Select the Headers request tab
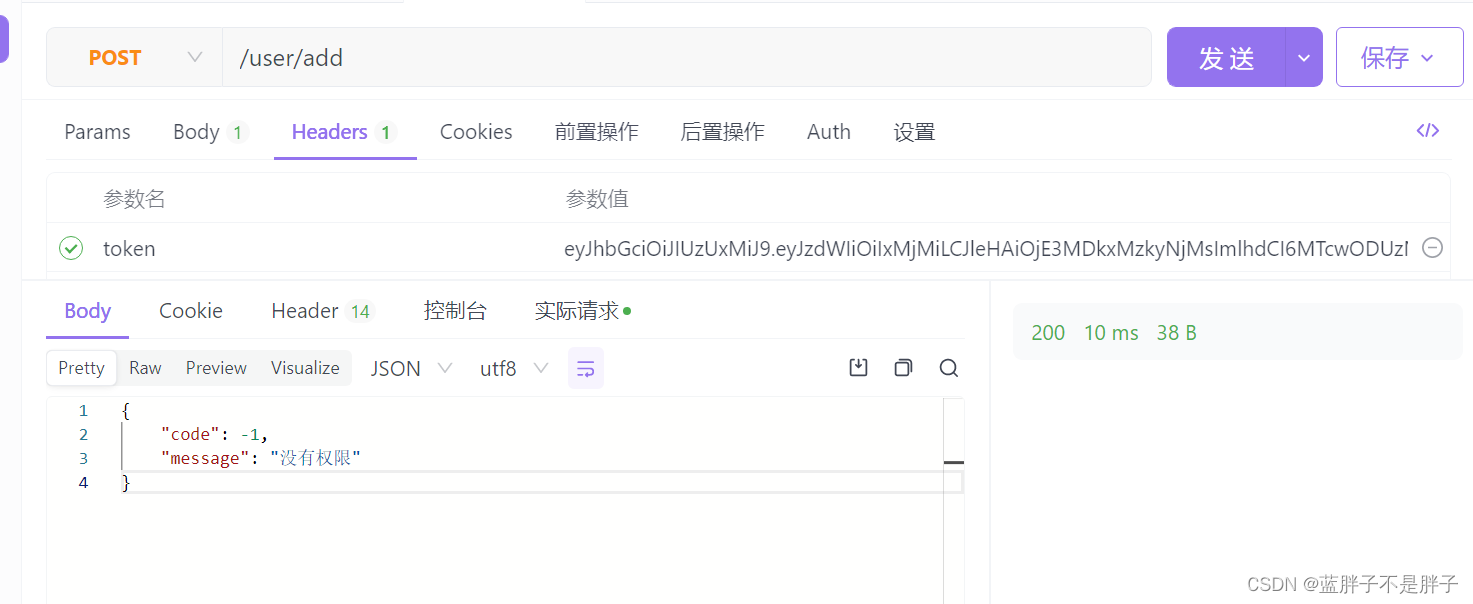Screen dimensions: 1473x604 [345, 132]
